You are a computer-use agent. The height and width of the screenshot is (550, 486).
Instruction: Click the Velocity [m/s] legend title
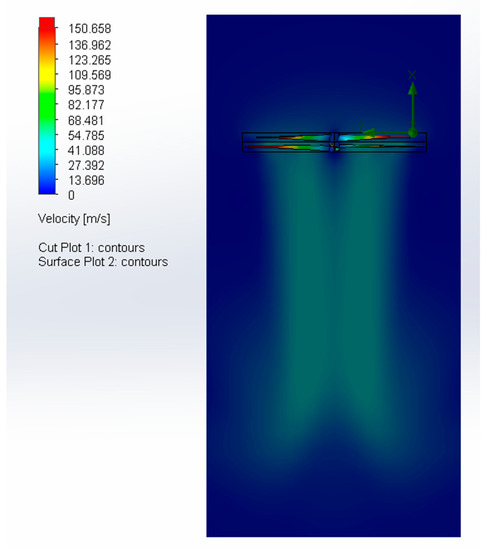coord(74,219)
